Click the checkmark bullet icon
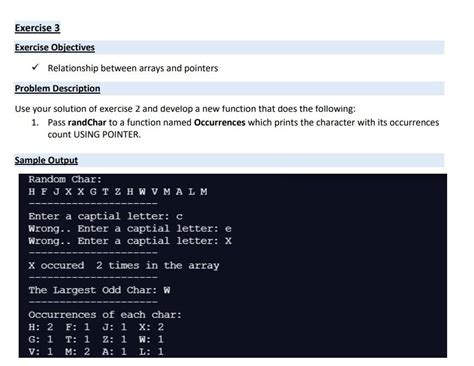Image resolution: width=474 pixels, height=366 pixels. (x=35, y=67)
